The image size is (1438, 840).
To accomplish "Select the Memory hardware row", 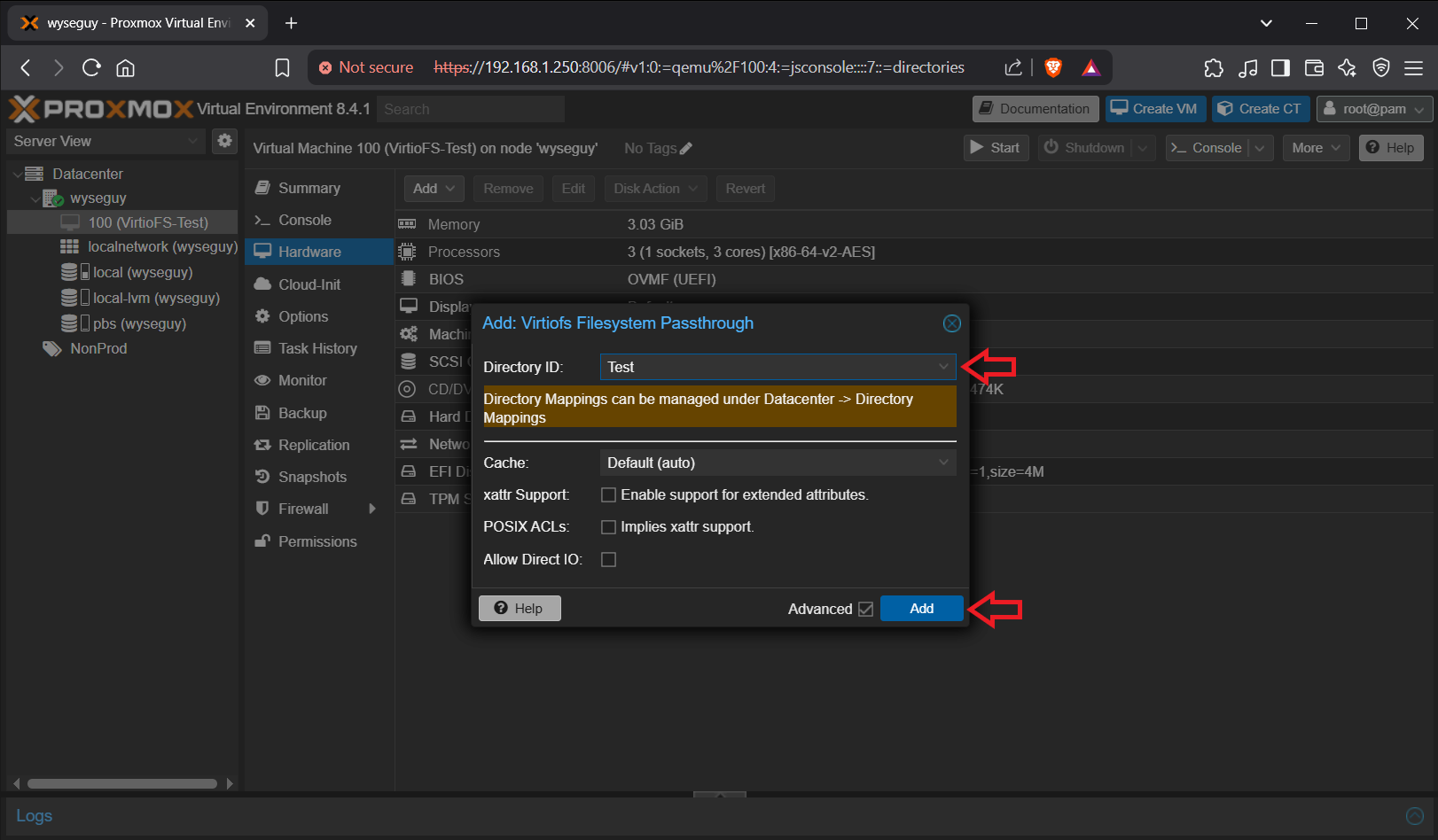I will coord(915,224).
